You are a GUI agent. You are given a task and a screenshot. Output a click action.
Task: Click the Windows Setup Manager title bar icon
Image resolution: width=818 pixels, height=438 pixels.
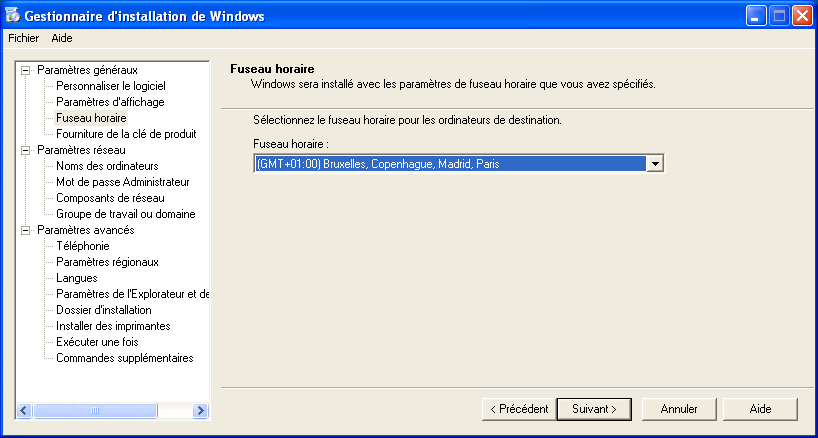point(13,16)
